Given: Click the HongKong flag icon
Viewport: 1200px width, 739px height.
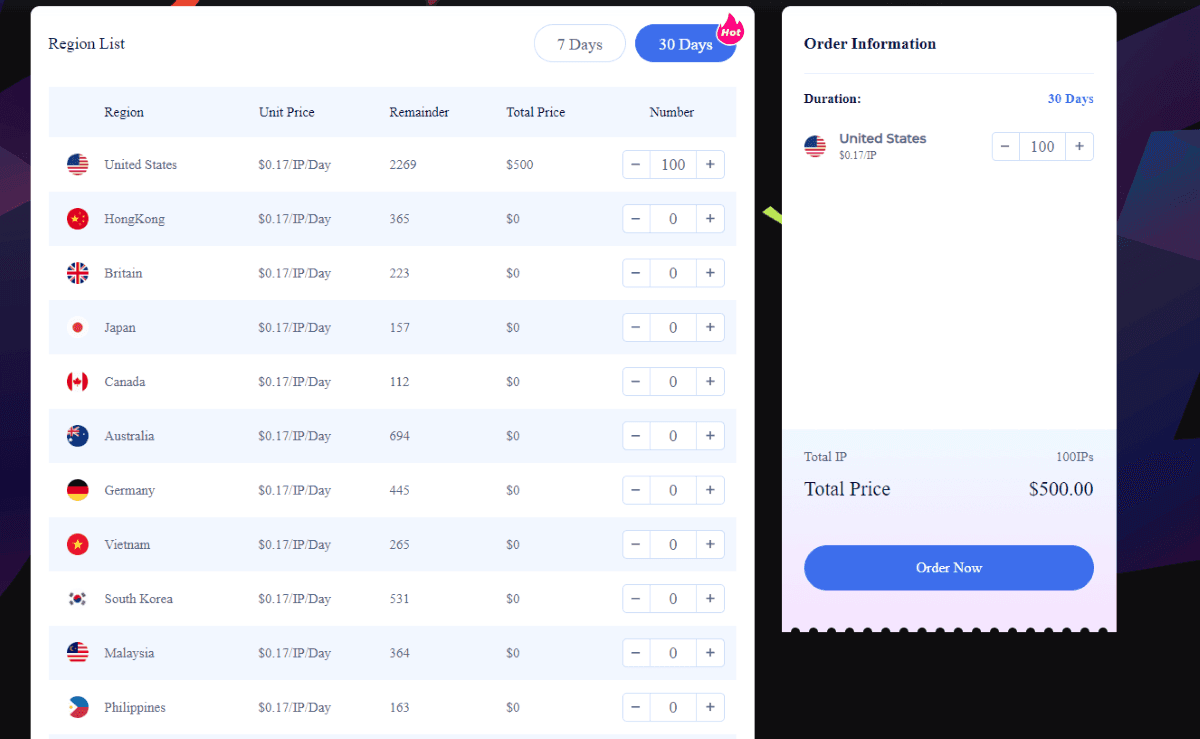Looking at the screenshot, I should 78,219.
